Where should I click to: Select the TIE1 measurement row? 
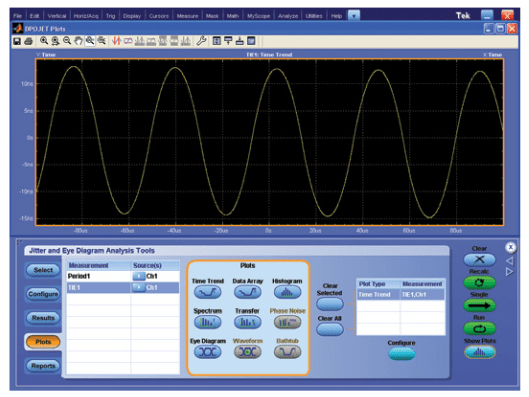tap(123, 287)
